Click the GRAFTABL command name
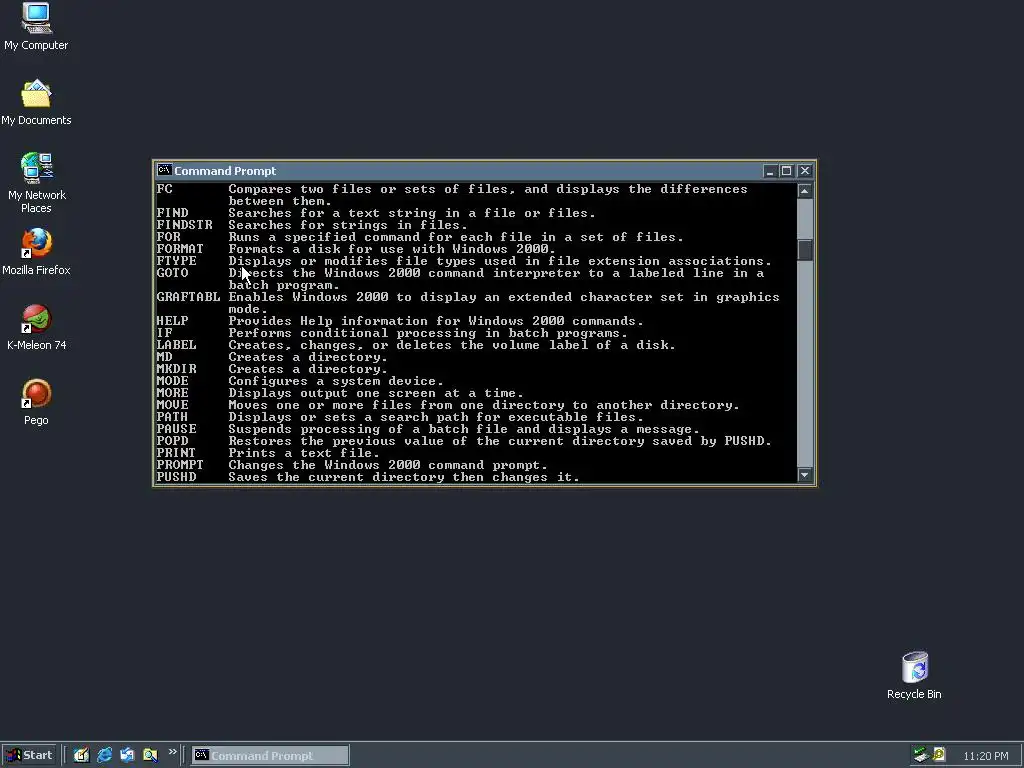The width and height of the screenshot is (1024, 768). pos(189,297)
